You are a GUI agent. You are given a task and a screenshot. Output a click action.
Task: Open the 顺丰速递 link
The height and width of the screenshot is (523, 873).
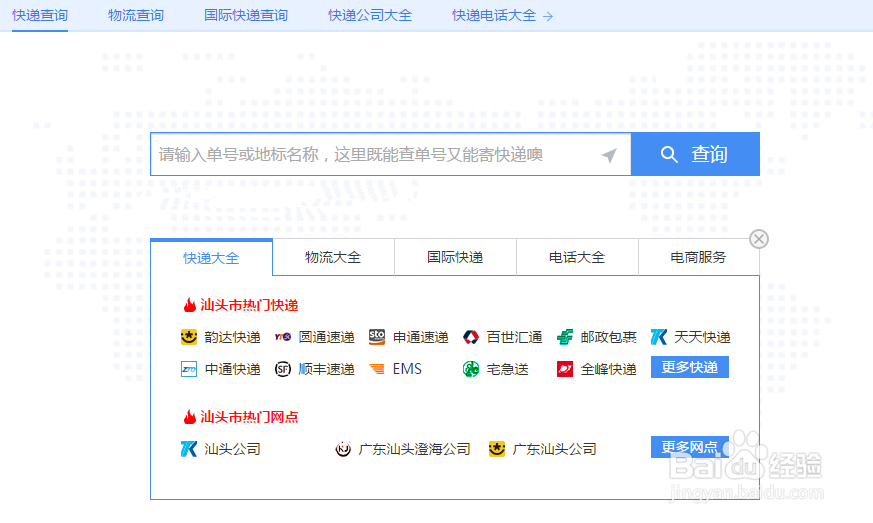327,369
